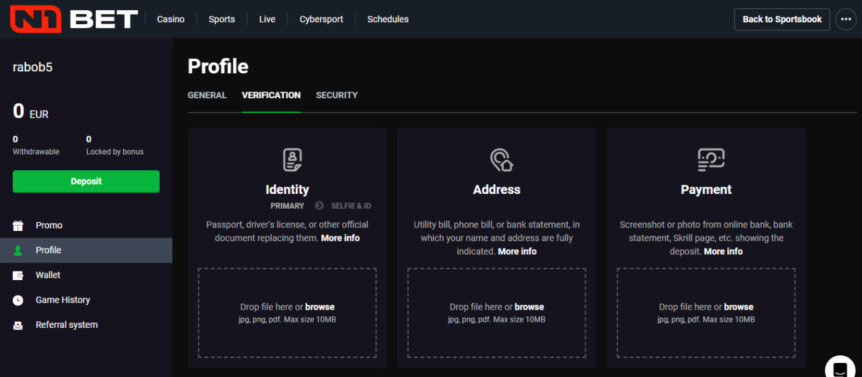Click the Identity card title
The height and width of the screenshot is (377, 862).
287,190
